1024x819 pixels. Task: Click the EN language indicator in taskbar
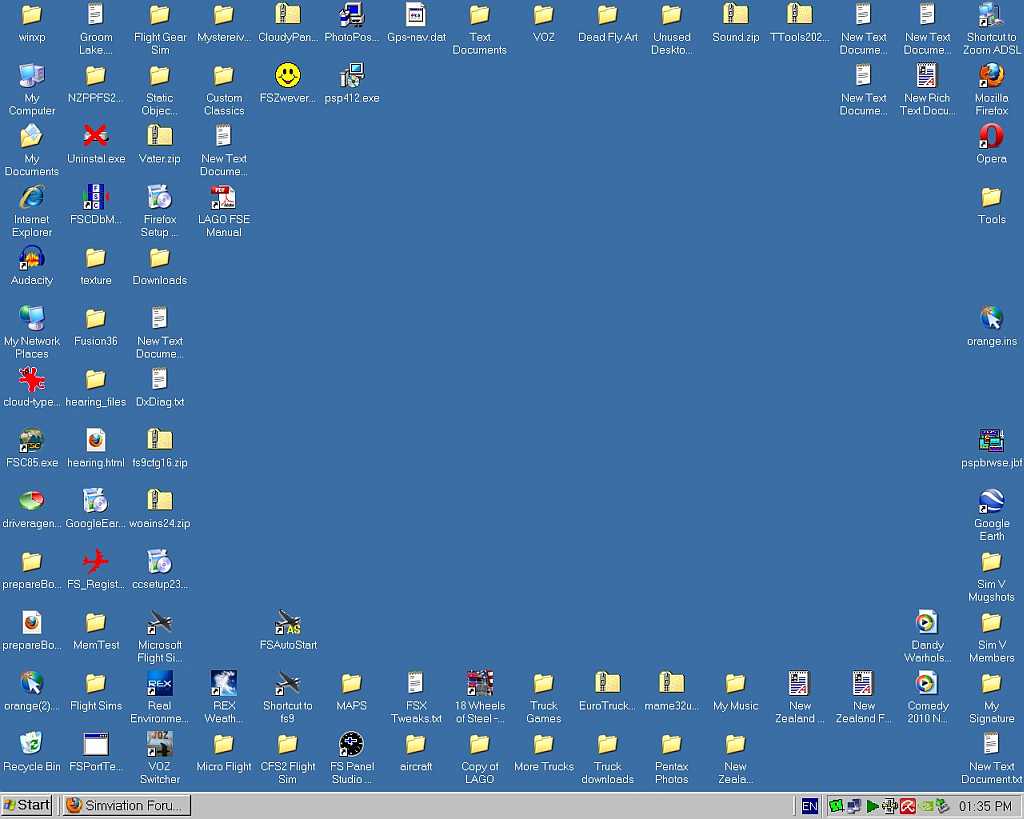(809, 806)
